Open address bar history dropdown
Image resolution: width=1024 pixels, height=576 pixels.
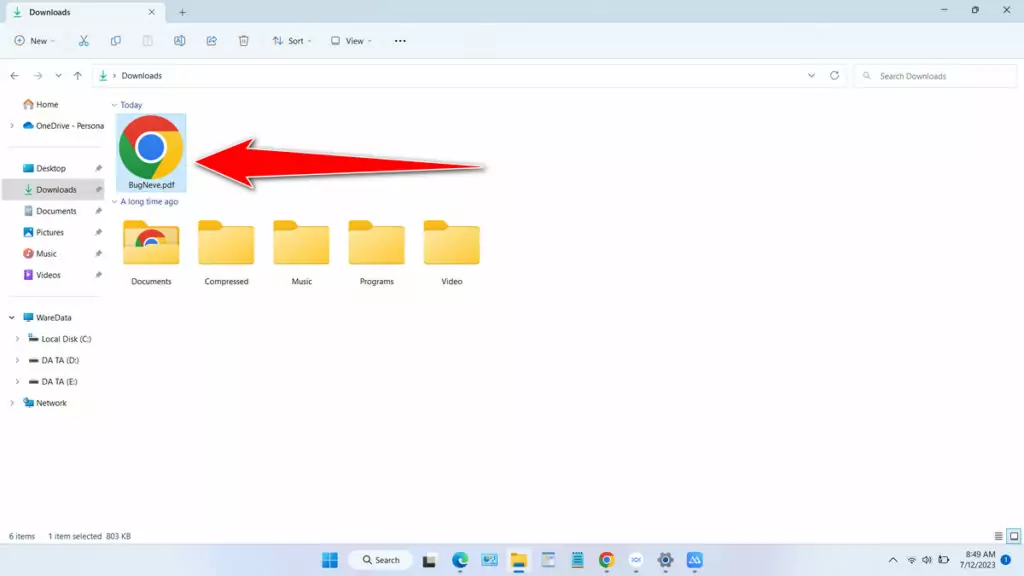[x=811, y=76]
